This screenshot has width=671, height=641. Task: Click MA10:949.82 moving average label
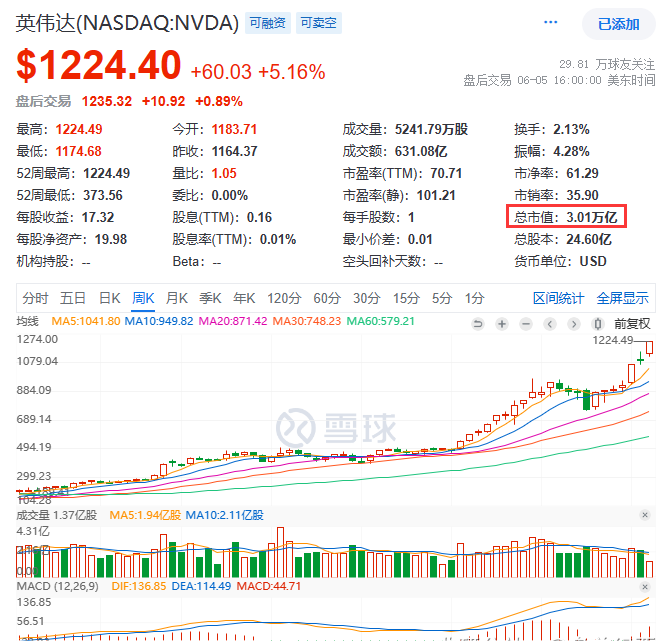click(159, 321)
